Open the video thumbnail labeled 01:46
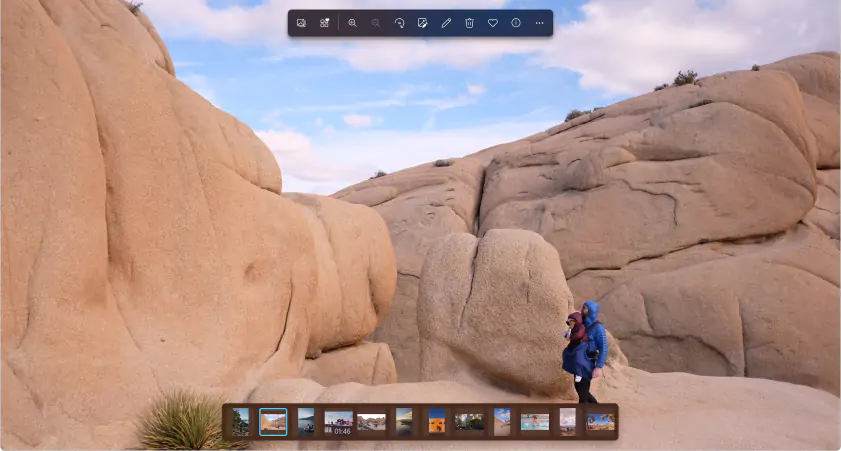The width and height of the screenshot is (841, 451). tap(339, 423)
